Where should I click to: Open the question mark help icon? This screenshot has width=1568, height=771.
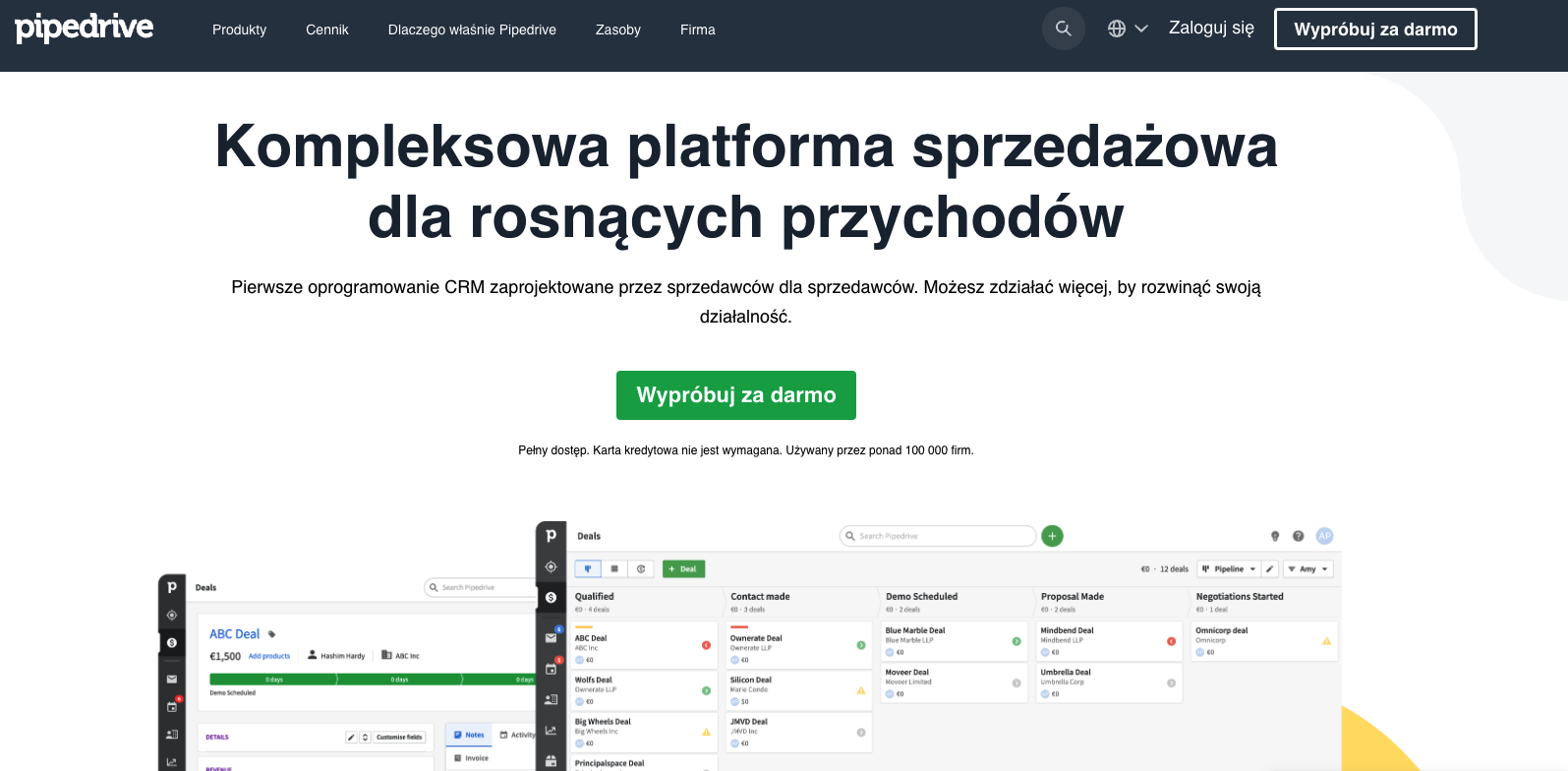[x=1298, y=536]
